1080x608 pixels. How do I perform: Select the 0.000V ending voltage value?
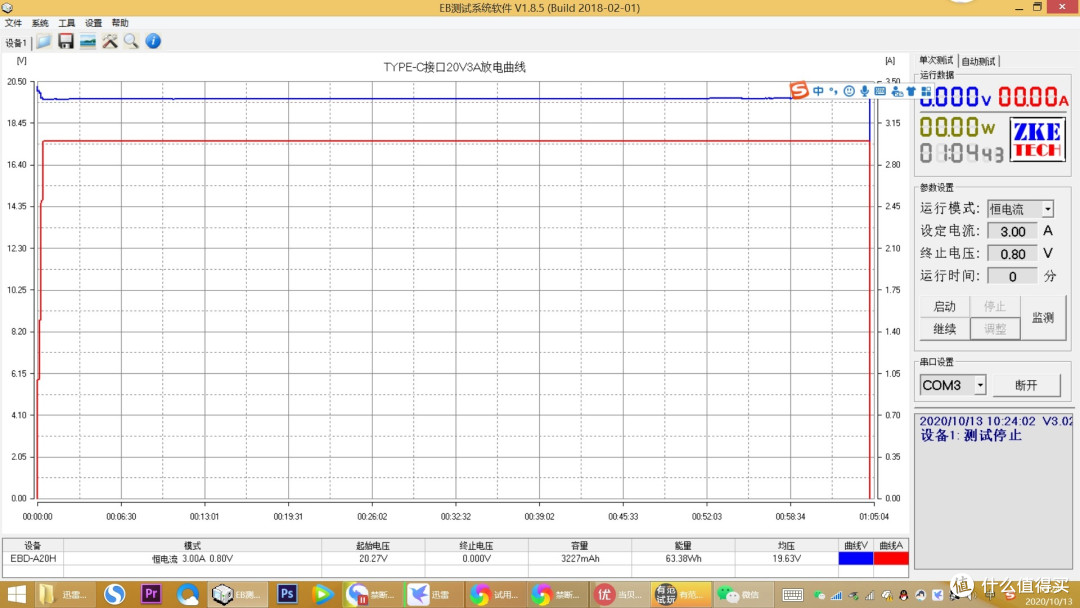pyautogui.click(x=477, y=558)
